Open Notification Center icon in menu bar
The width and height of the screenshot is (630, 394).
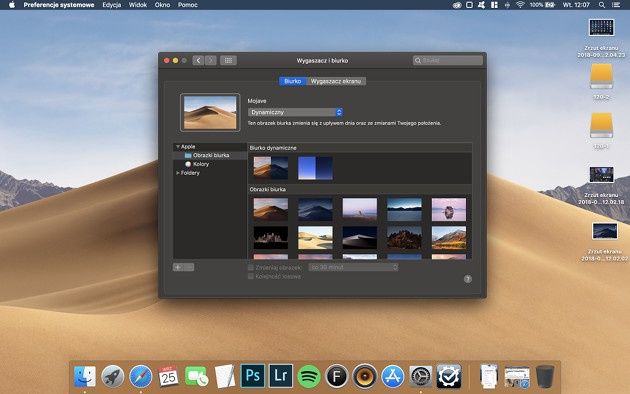616,5
